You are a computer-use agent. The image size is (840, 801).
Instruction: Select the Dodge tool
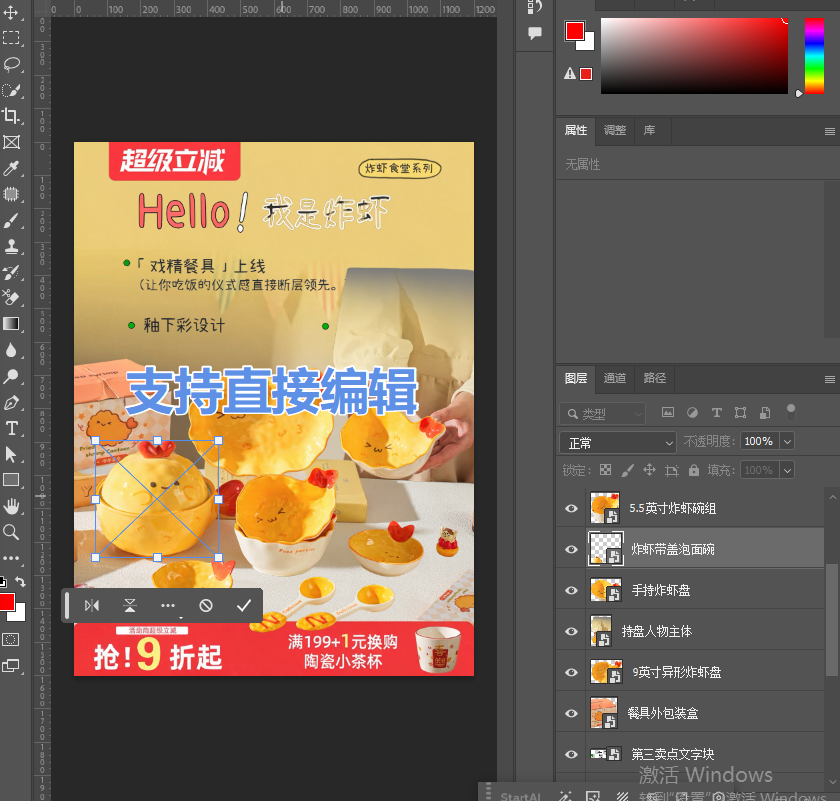pyautogui.click(x=11, y=376)
